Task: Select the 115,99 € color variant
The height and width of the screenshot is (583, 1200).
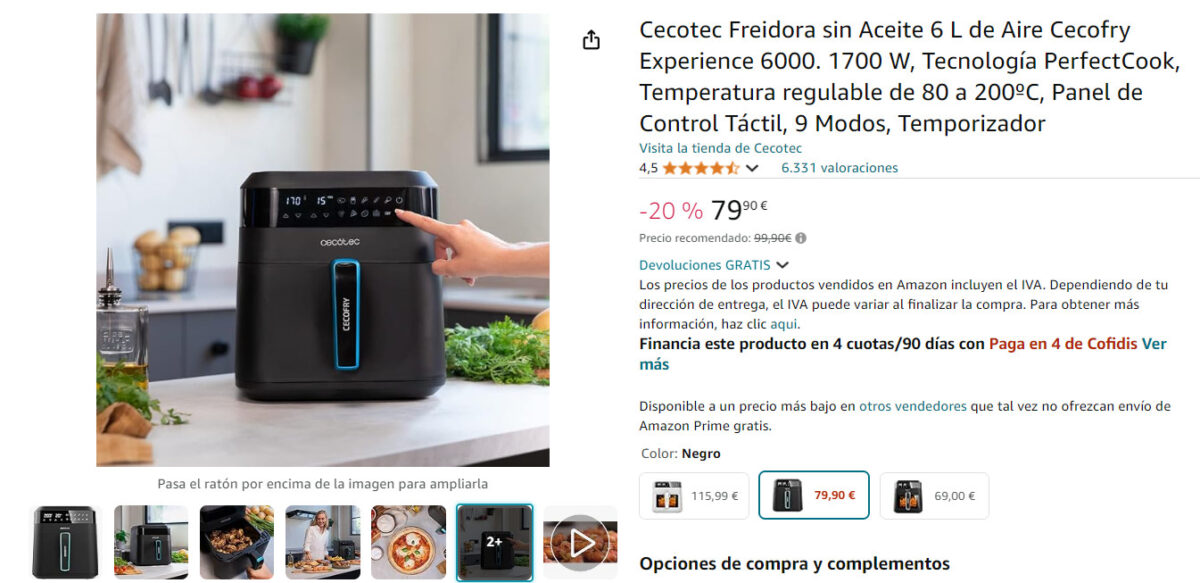Action: (x=694, y=495)
